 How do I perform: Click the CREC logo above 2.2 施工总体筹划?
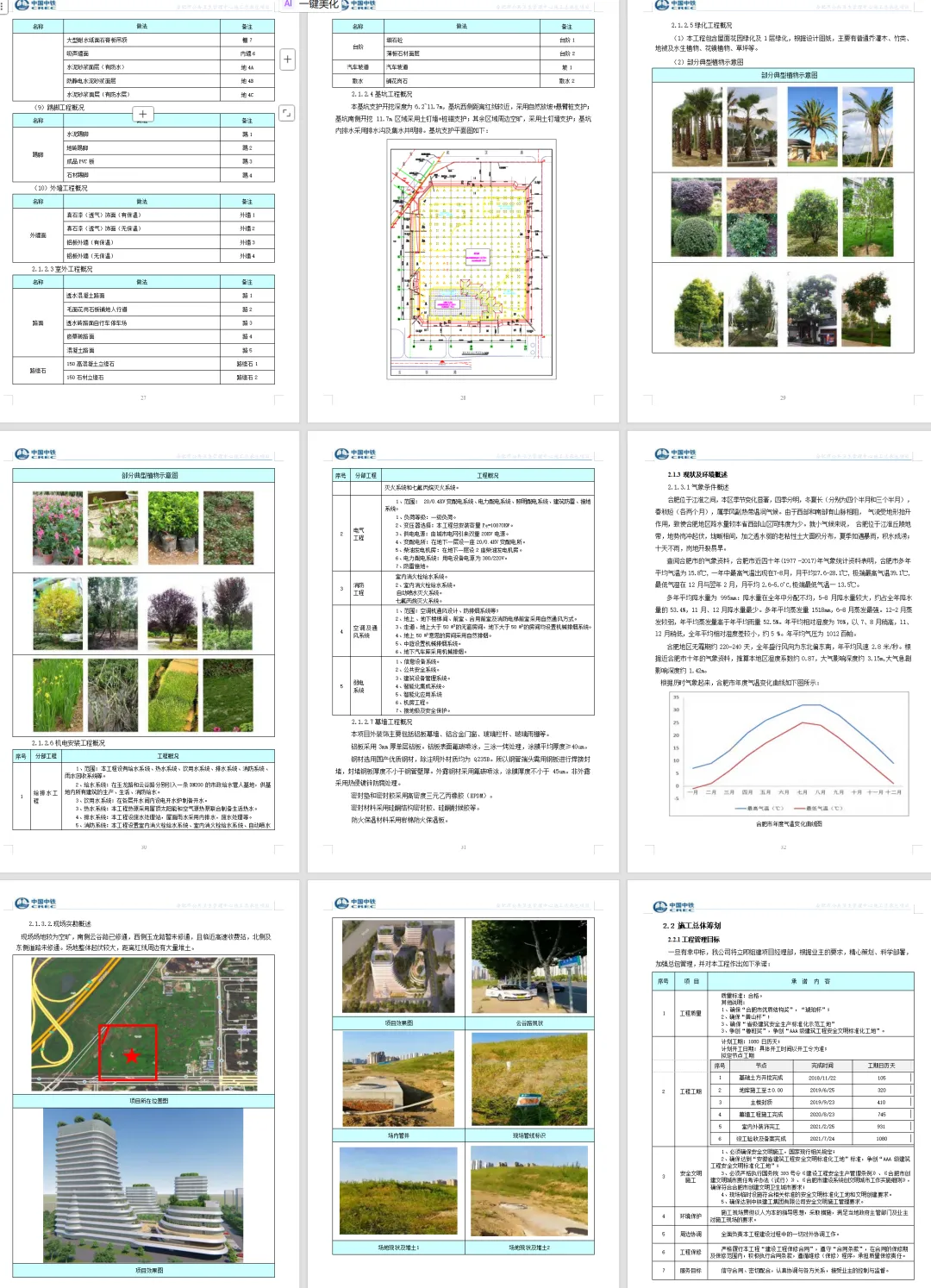coord(674,906)
